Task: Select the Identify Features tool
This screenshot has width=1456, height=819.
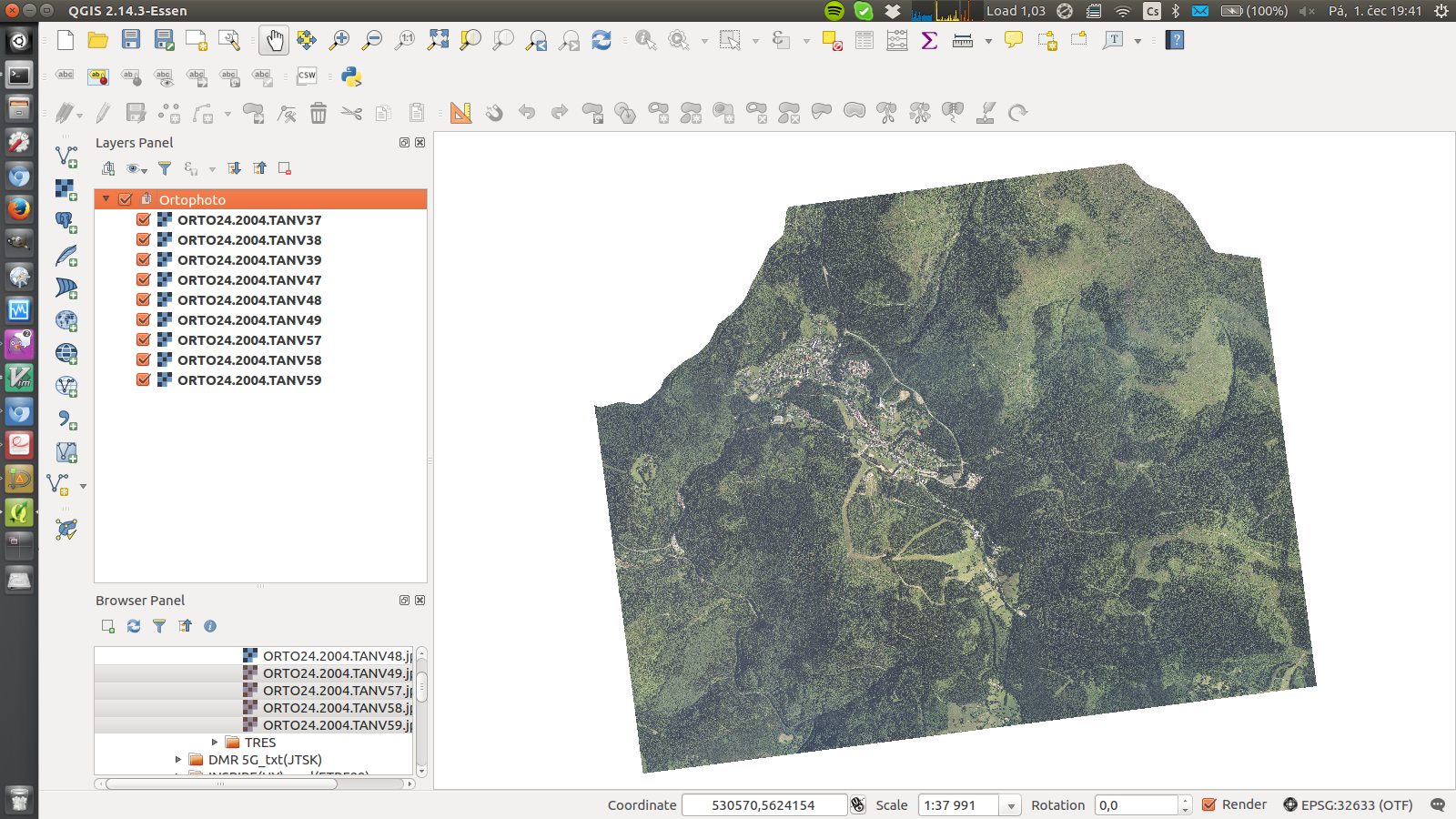Action: coord(645,40)
